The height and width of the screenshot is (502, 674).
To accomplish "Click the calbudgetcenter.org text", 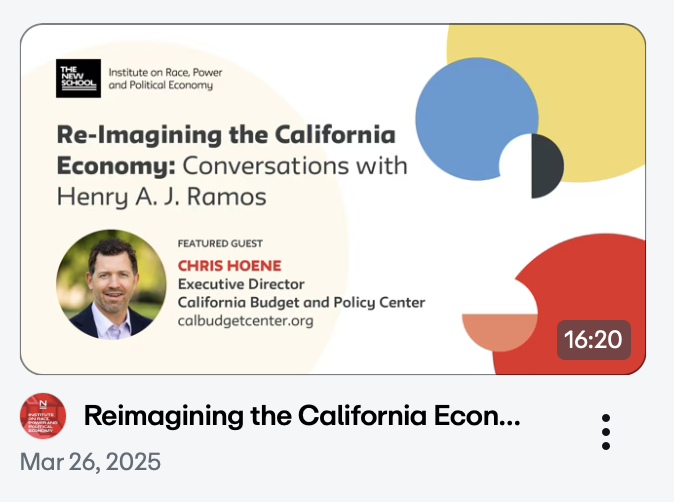I will coord(245,321).
